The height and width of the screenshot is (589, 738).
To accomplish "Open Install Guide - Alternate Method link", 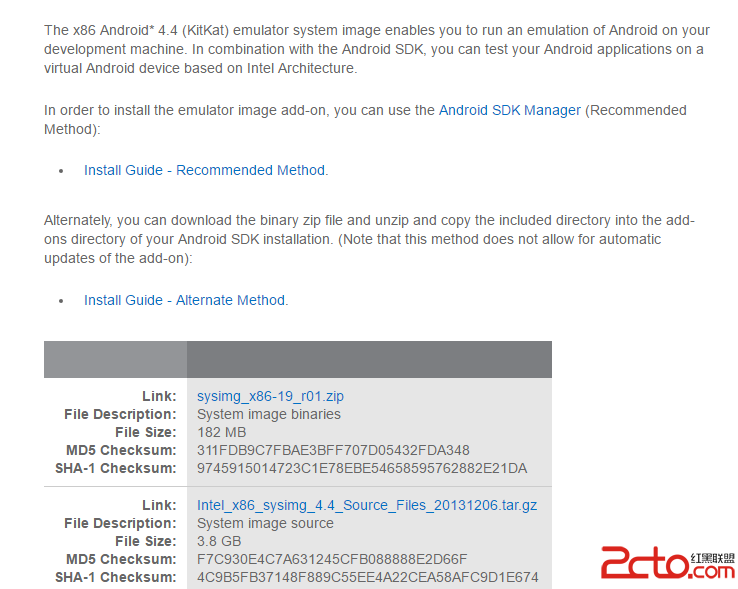I will coord(184,300).
